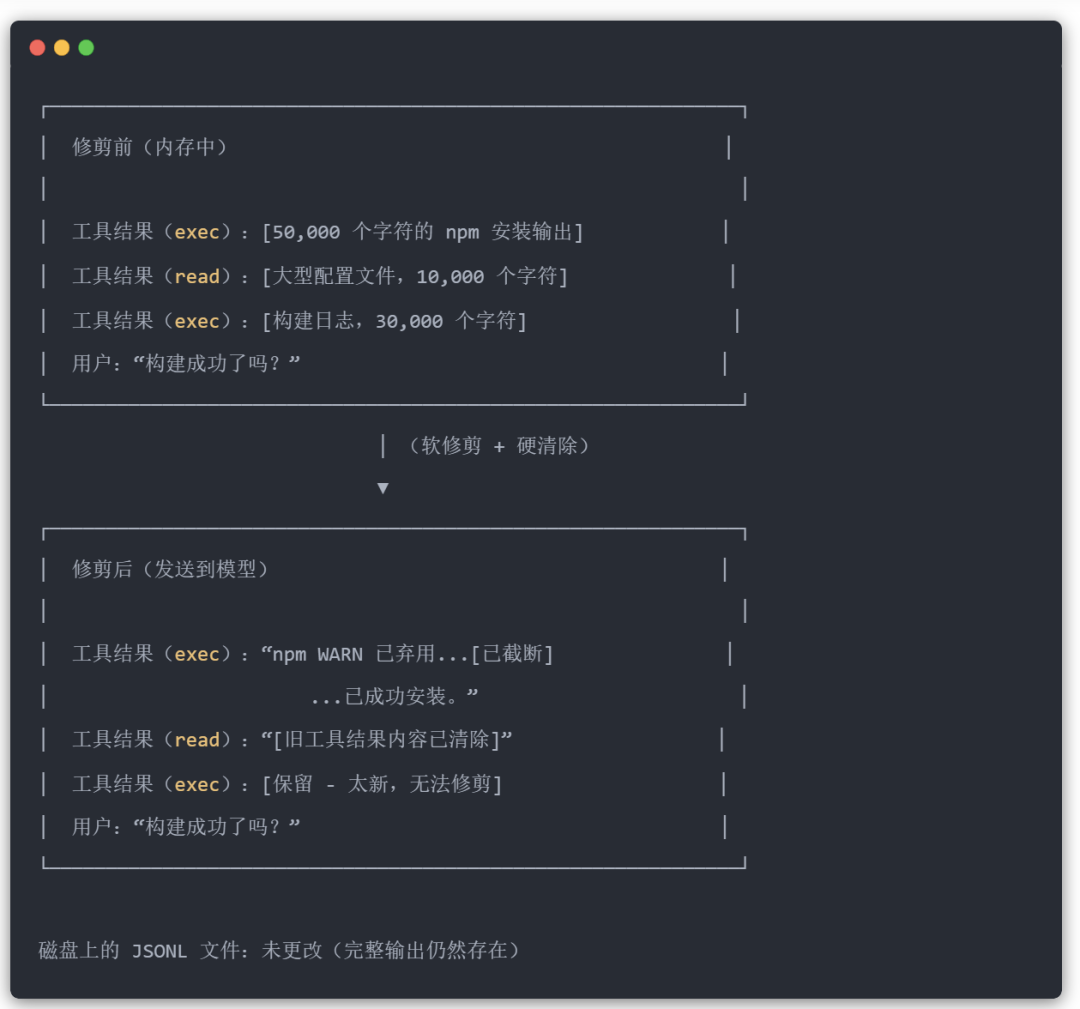Click the downward triangle arrow between the boxes
This screenshot has width=1080, height=1009.
pos(382,488)
